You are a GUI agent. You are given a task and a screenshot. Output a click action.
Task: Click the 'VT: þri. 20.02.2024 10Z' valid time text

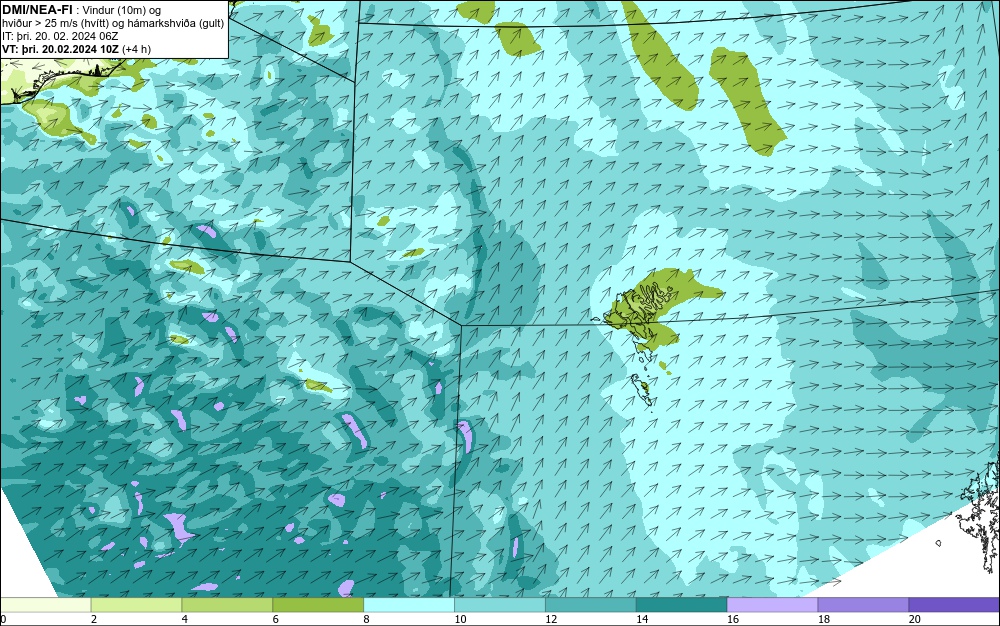[x=59, y=49]
